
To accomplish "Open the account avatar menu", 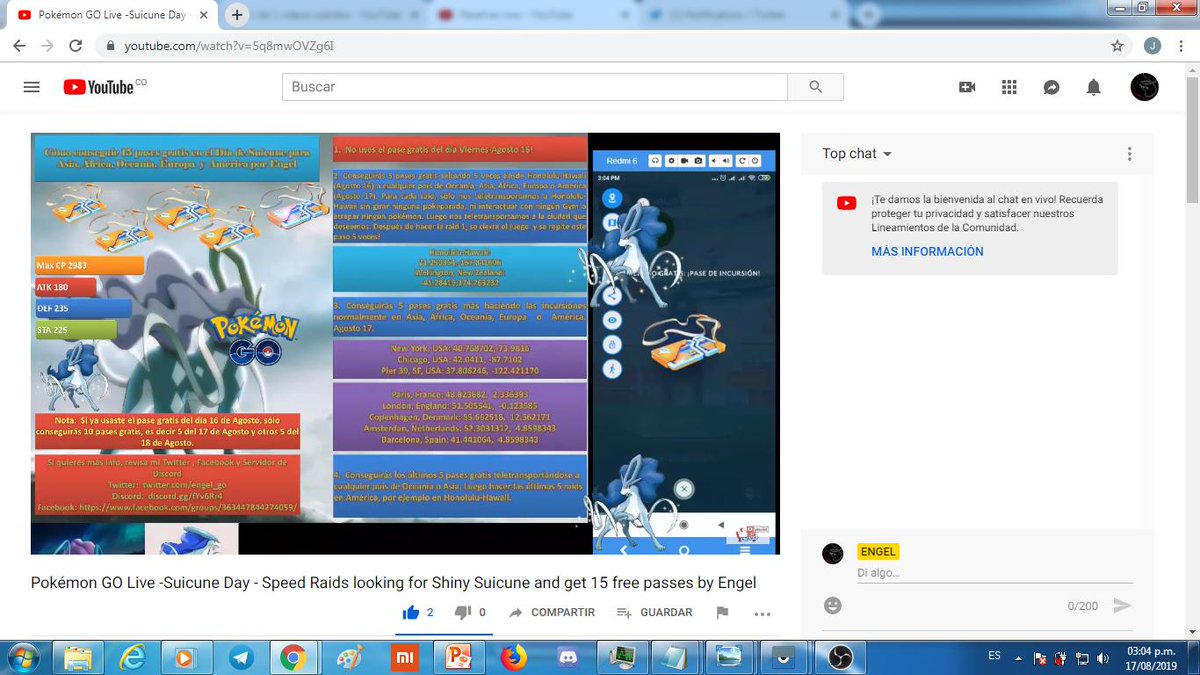I will (x=1144, y=87).
